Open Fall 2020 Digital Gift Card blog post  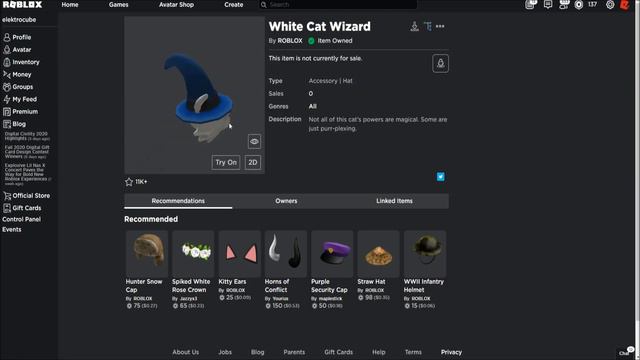27,151
